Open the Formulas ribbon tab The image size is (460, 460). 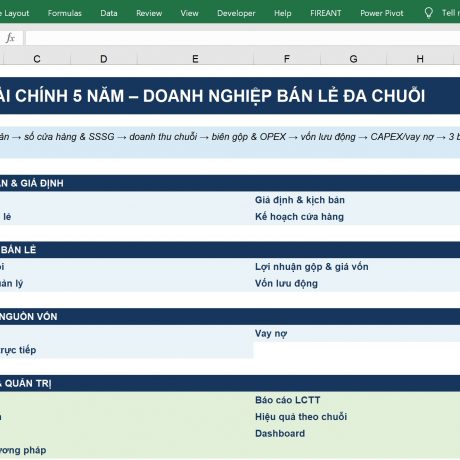pos(65,13)
